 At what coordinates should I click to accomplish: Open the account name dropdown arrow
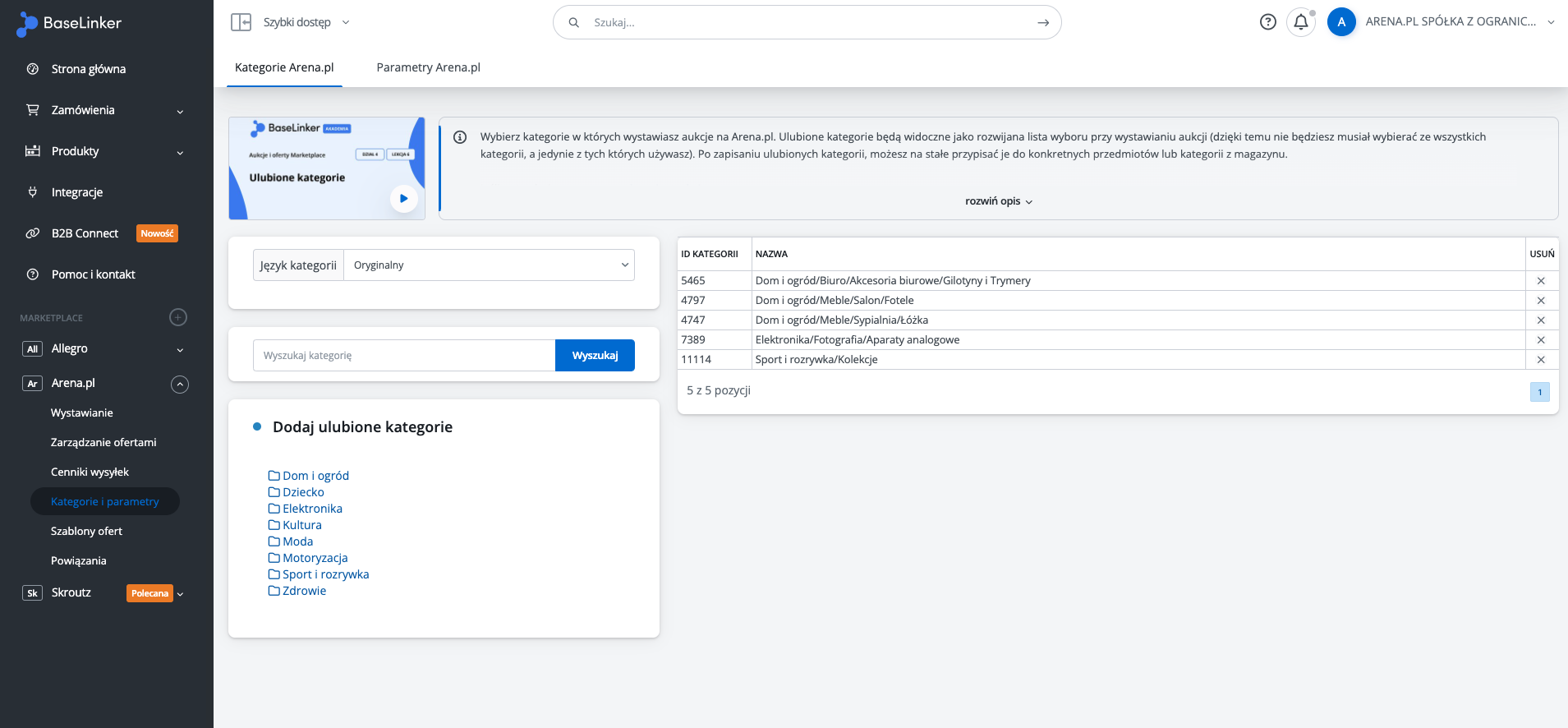(1551, 22)
